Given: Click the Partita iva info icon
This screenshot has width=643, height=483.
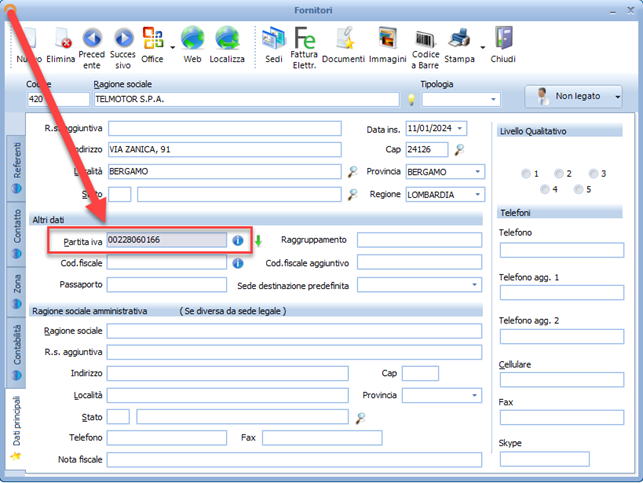Looking at the screenshot, I should click(238, 241).
